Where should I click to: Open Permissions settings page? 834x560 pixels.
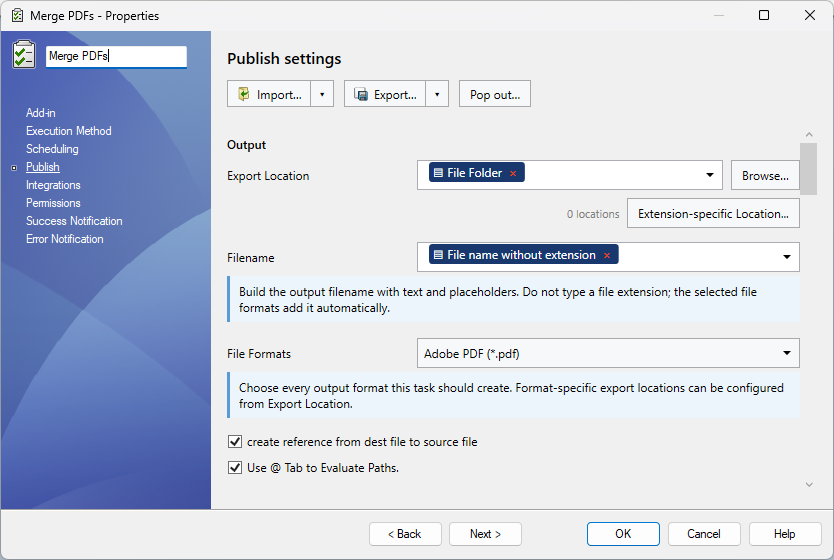tap(53, 203)
